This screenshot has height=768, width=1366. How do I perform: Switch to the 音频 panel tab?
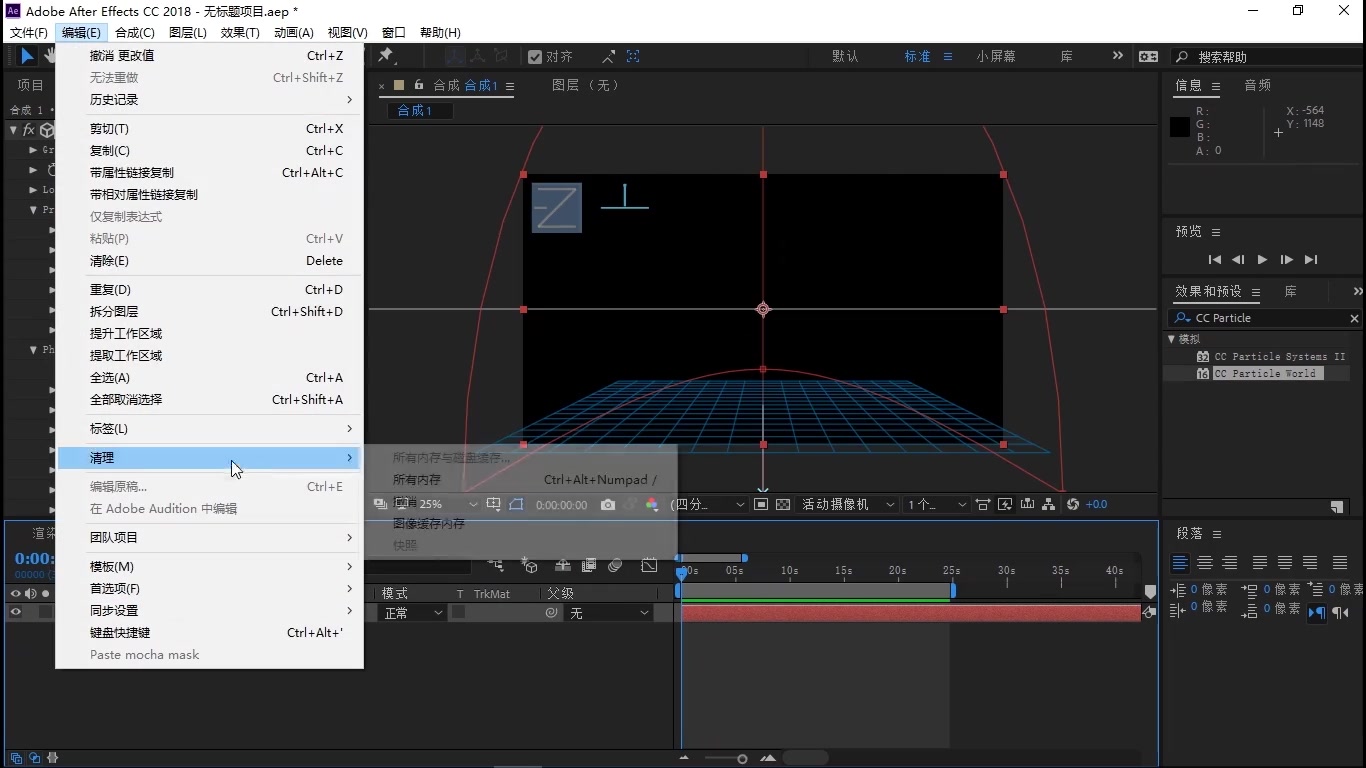1257,86
